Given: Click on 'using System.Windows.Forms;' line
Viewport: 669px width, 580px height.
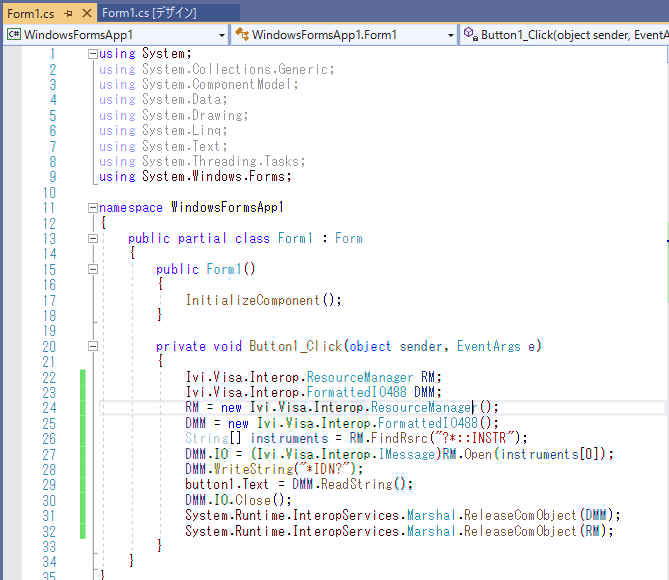Looking at the screenshot, I should pyautogui.click(x=195, y=177).
